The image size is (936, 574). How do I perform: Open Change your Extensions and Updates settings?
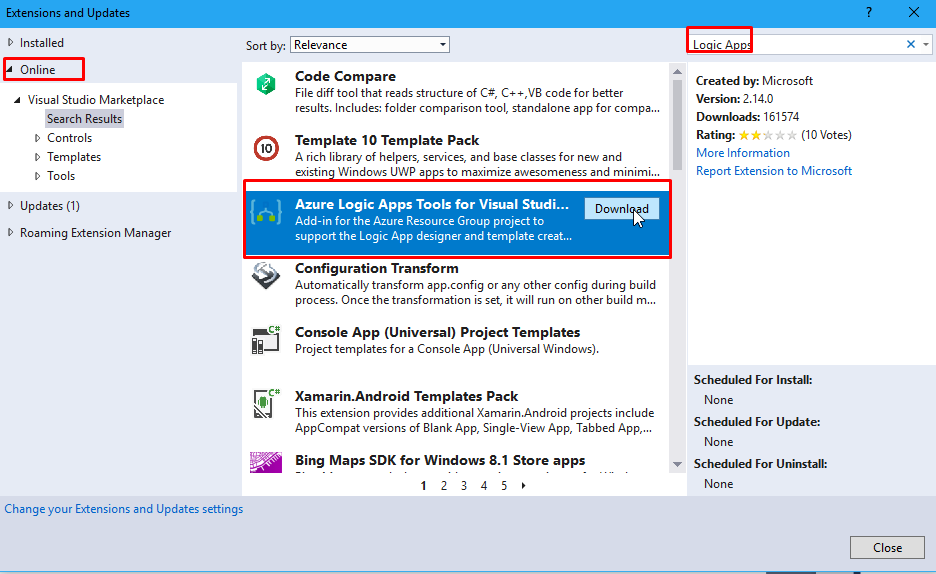124,509
